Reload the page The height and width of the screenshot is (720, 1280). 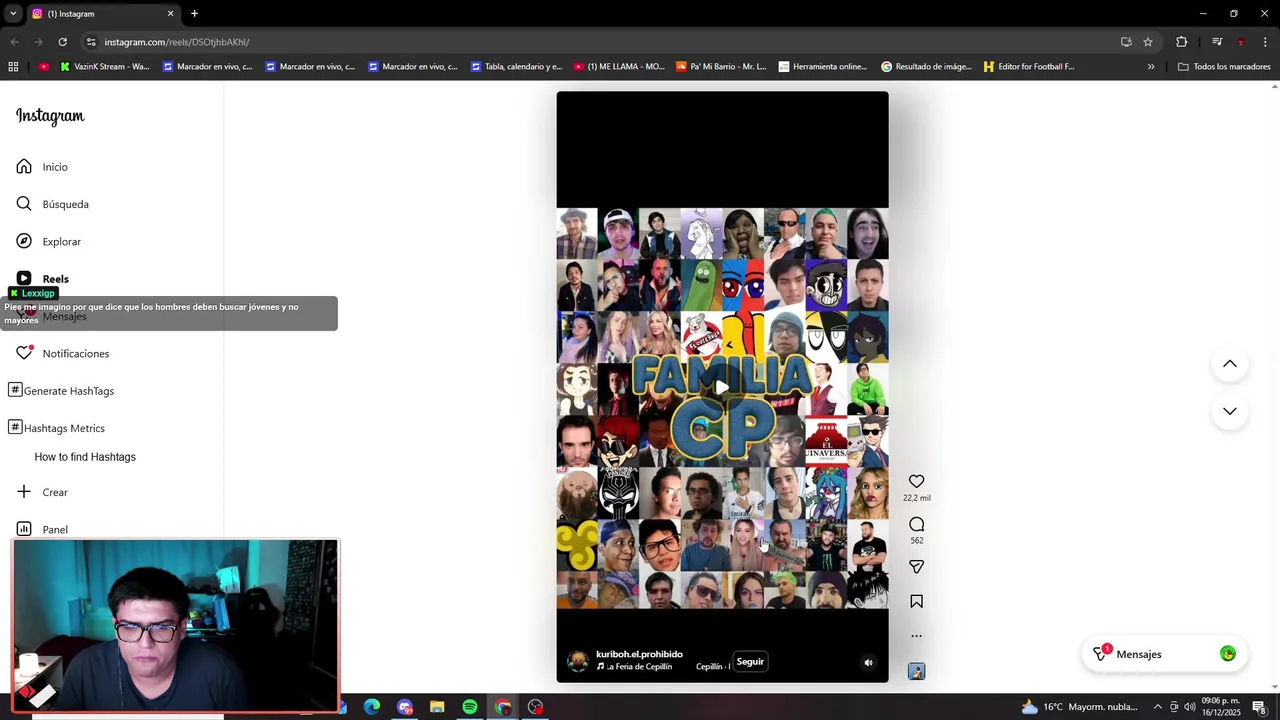pyautogui.click(x=62, y=42)
